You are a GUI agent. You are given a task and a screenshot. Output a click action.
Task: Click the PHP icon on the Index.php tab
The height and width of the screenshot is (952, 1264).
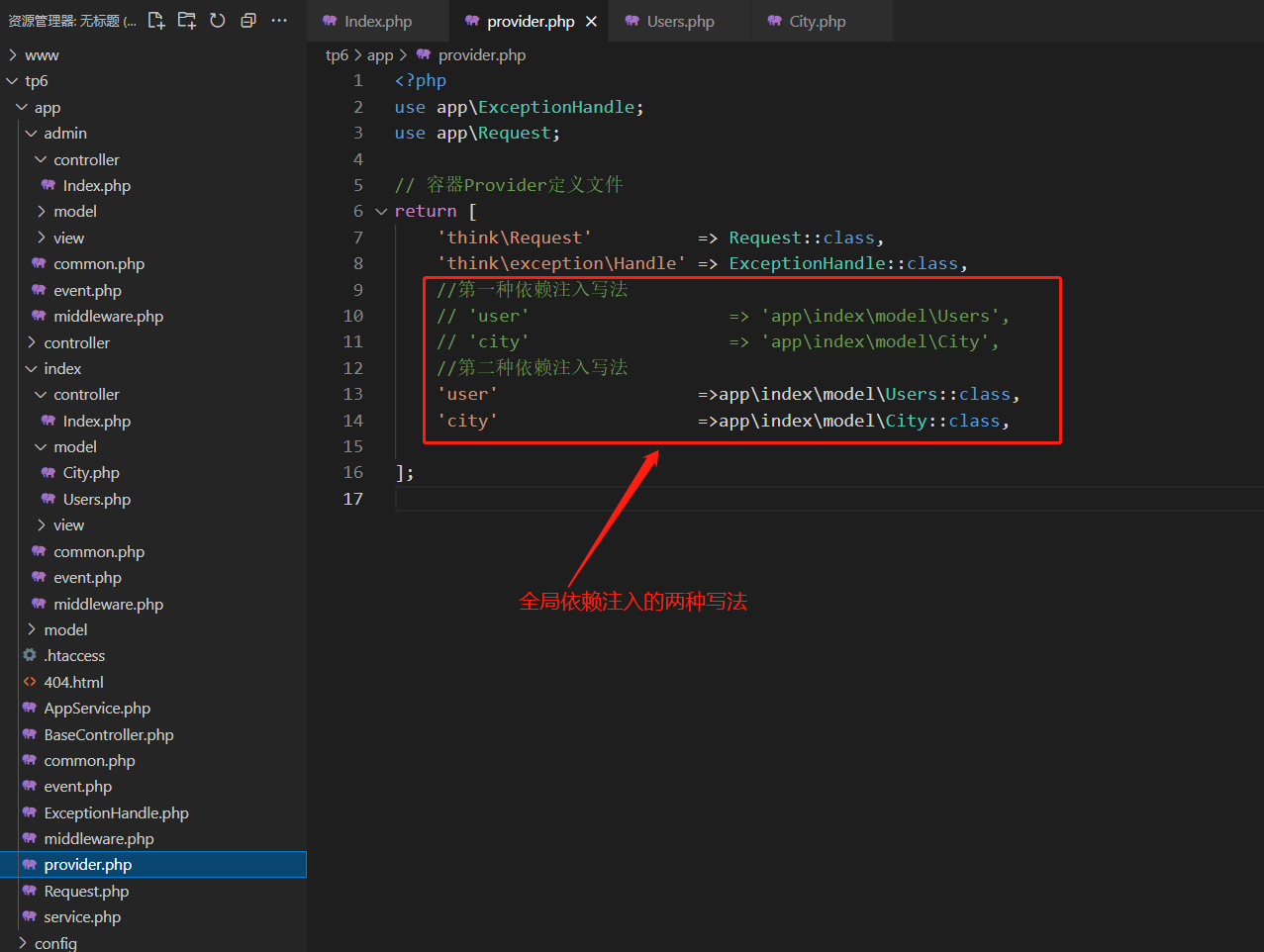click(330, 21)
